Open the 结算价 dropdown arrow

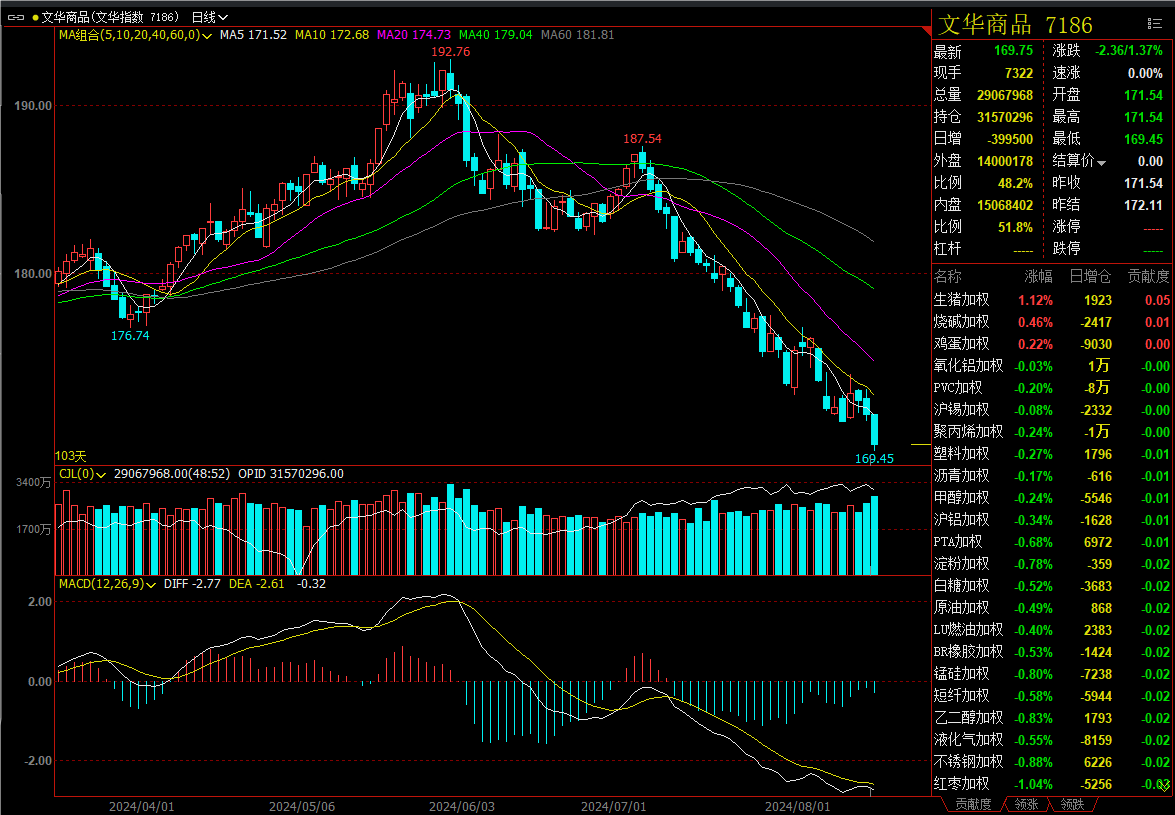1102,162
